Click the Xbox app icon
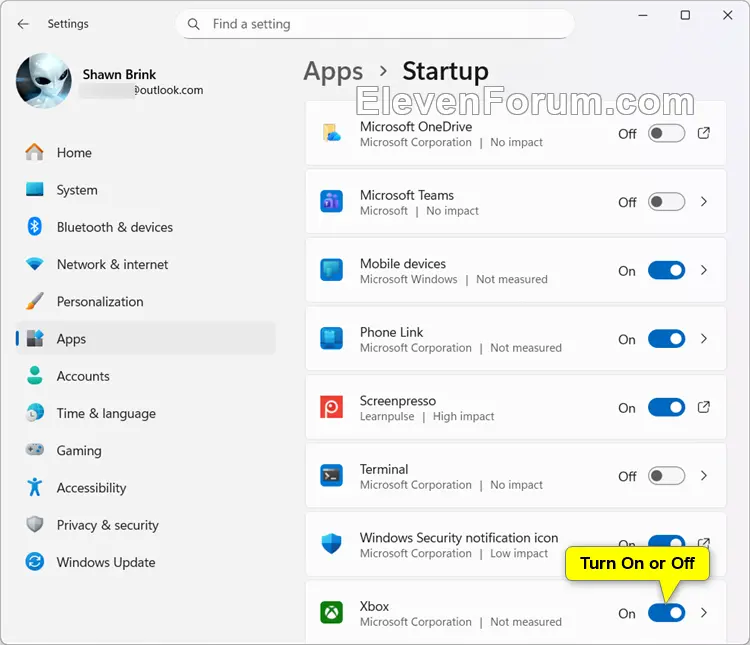This screenshot has height=645, width=750. (x=331, y=613)
